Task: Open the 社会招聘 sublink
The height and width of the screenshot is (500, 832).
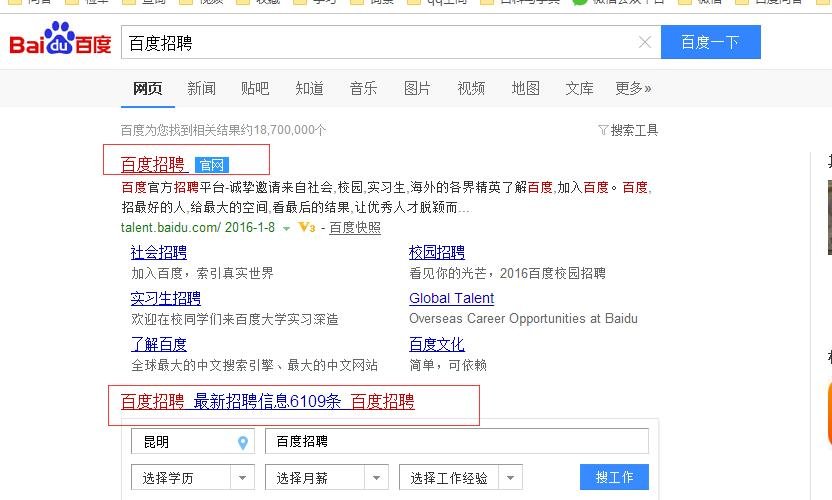Action: pos(159,253)
